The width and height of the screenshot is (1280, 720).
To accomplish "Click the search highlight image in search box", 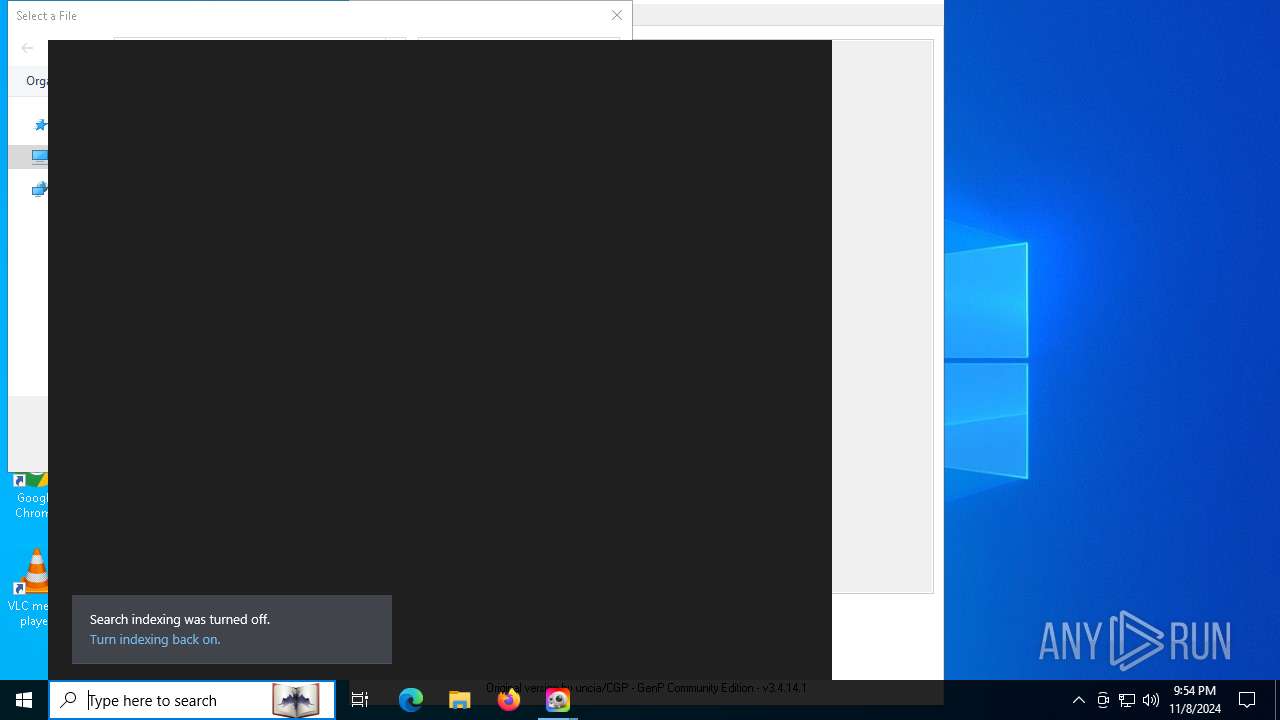I will pyautogui.click(x=295, y=700).
